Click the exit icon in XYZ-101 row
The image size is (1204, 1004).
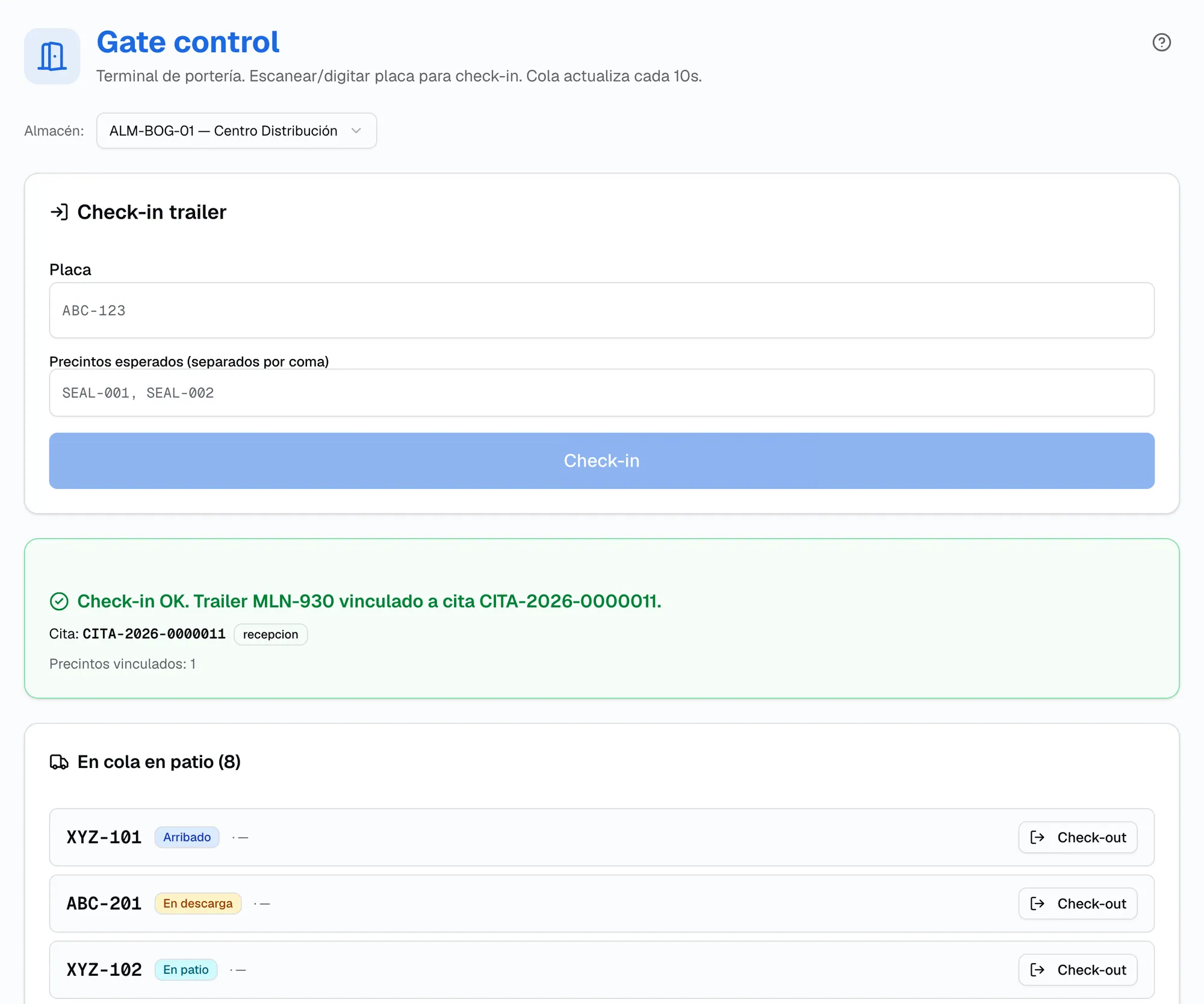tap(1037, 837)
